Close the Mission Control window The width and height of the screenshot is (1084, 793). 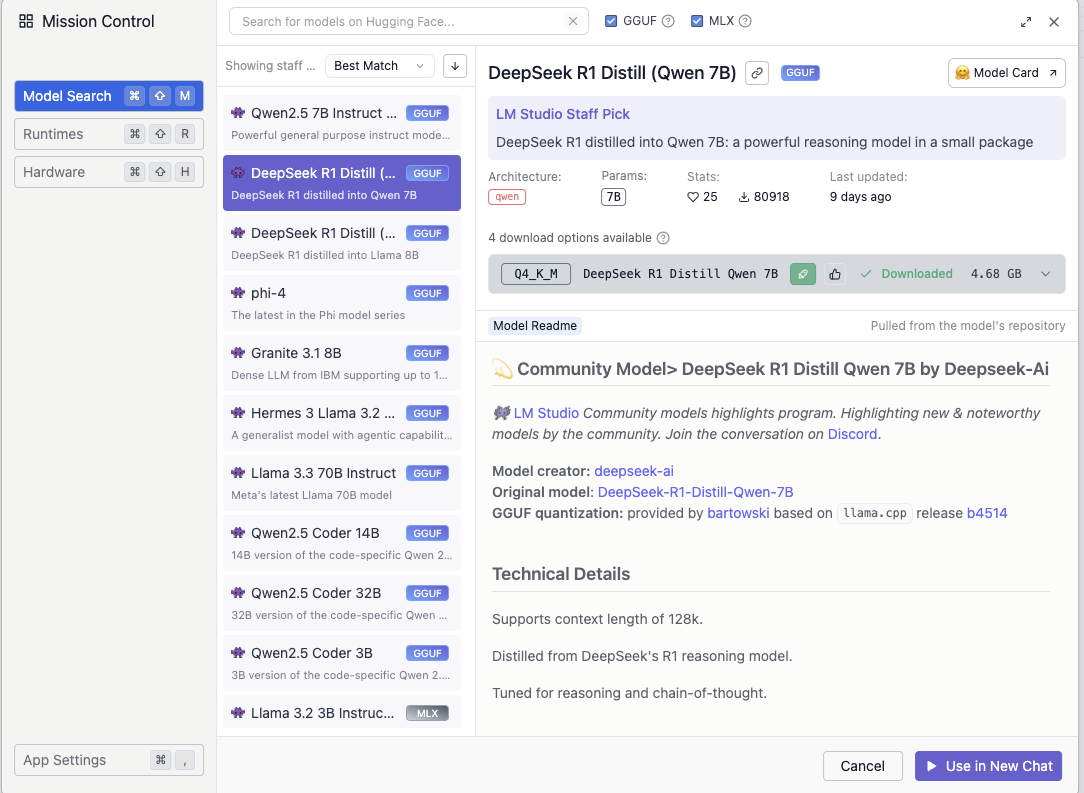click(1054, 22)
